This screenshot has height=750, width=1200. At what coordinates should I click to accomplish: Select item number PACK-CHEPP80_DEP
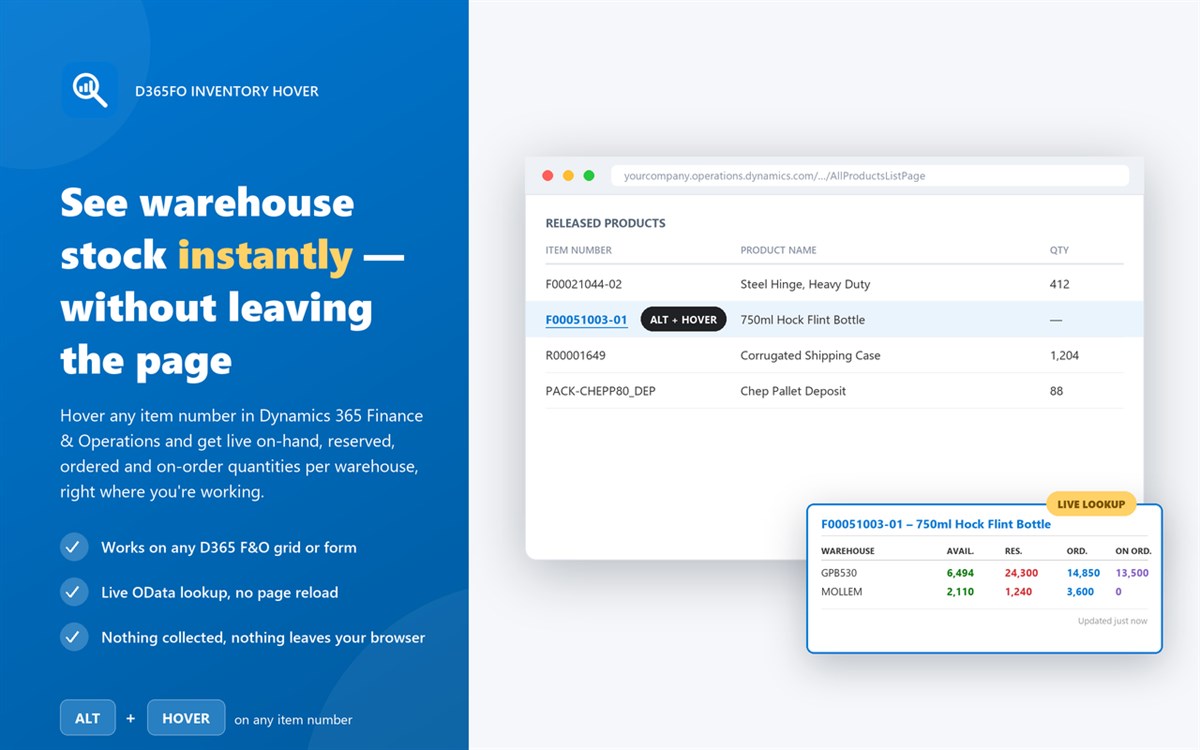pos(600,391)
